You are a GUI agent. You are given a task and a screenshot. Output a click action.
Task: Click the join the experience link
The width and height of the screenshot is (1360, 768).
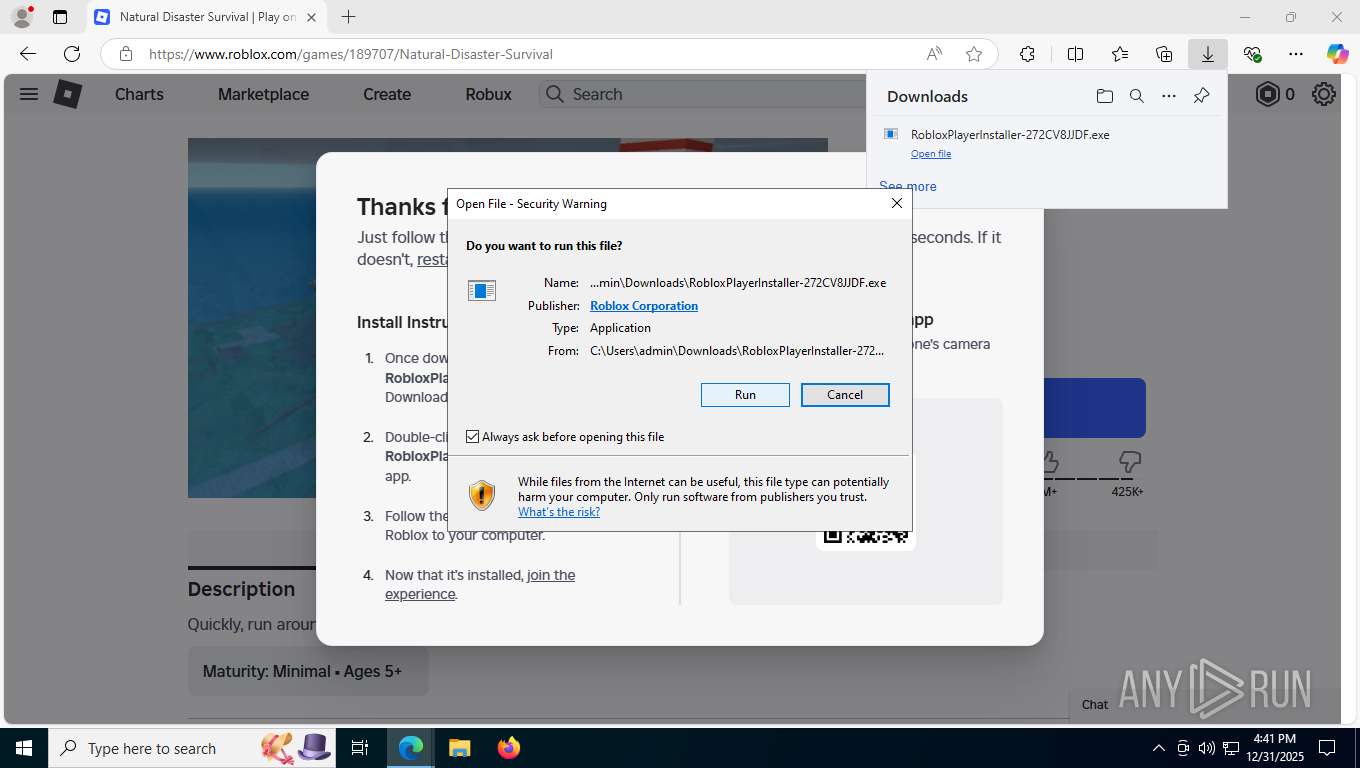point(480,584)
